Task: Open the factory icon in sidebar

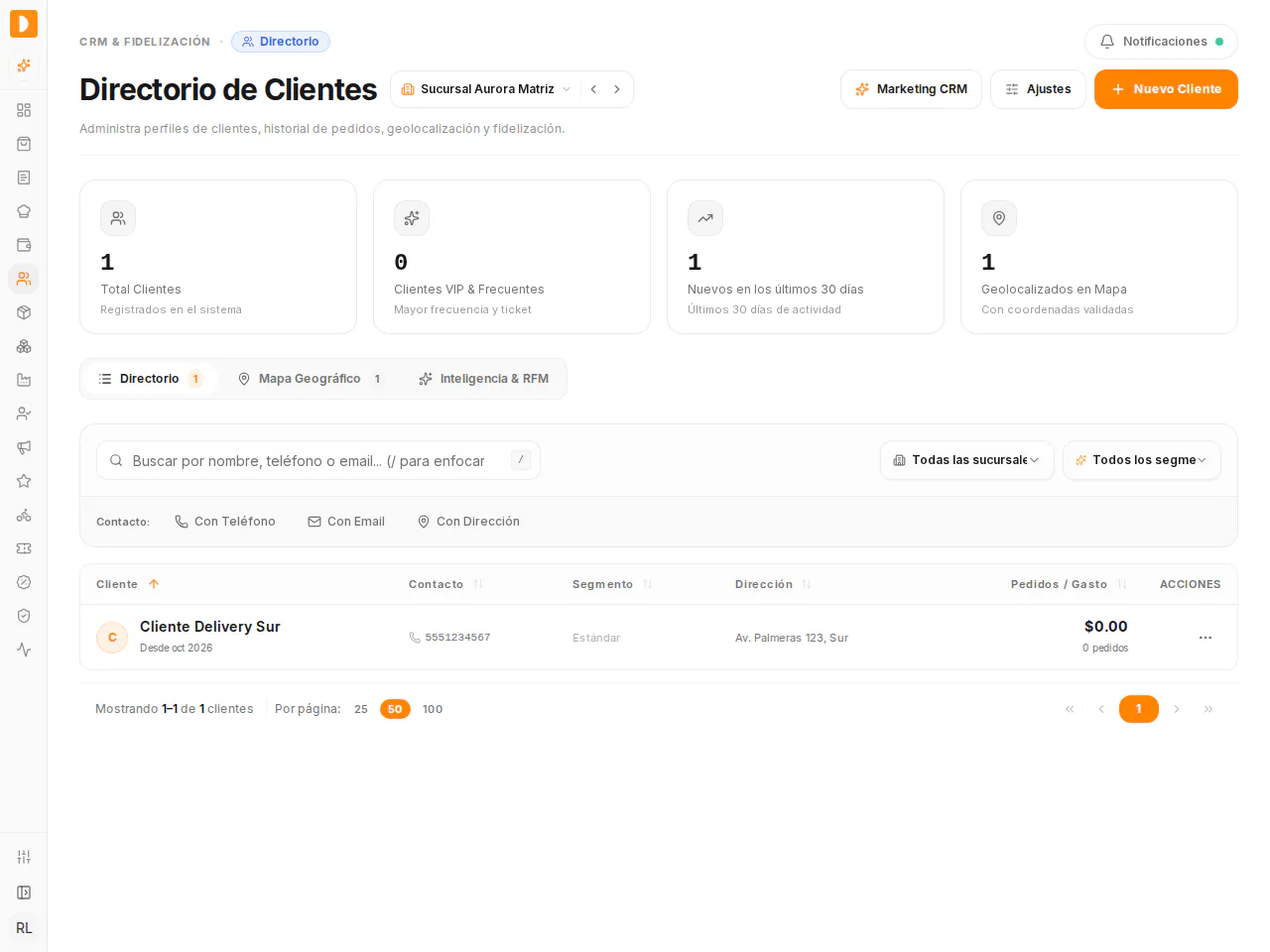Action: [24, 380]
